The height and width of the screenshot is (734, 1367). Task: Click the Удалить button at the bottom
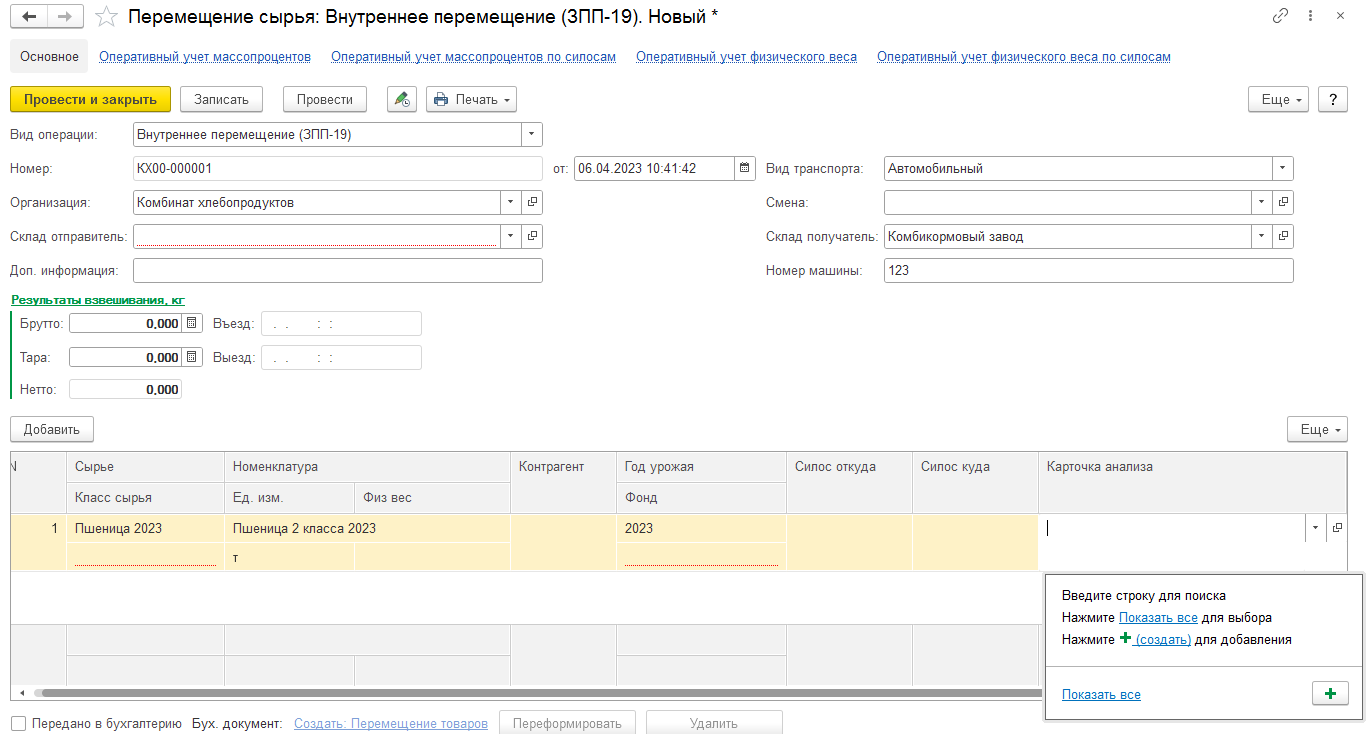tap(714, 723)
